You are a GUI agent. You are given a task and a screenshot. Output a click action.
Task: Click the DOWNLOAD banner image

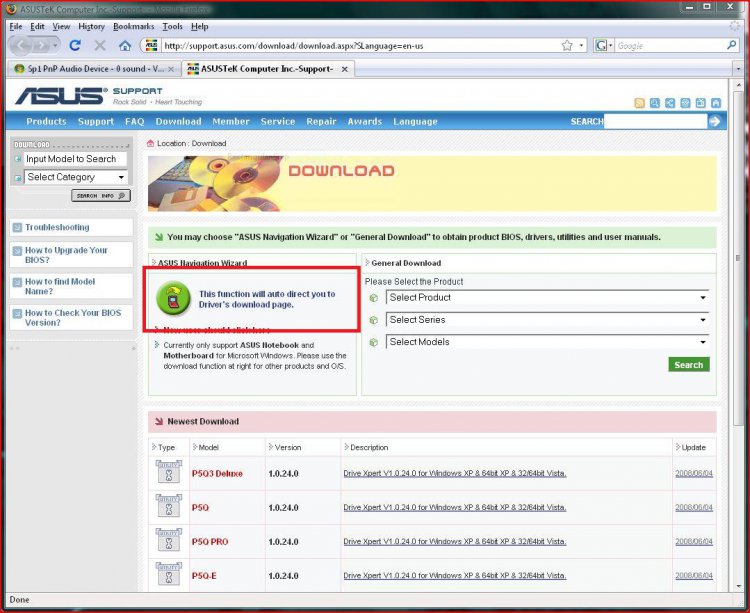pos(432,184)
